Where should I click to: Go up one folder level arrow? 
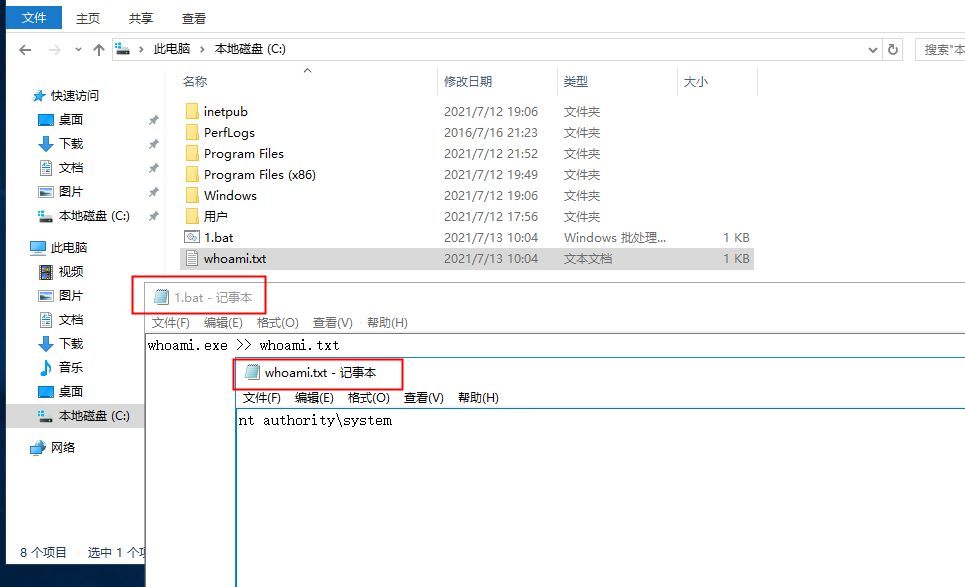pos(98,50)
